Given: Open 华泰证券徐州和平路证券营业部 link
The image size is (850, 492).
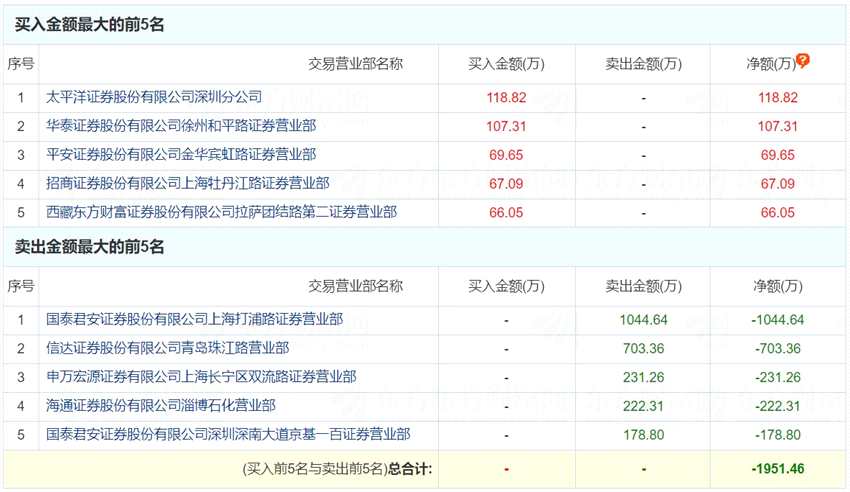Looking at the screenshot, I should (181, 126).
